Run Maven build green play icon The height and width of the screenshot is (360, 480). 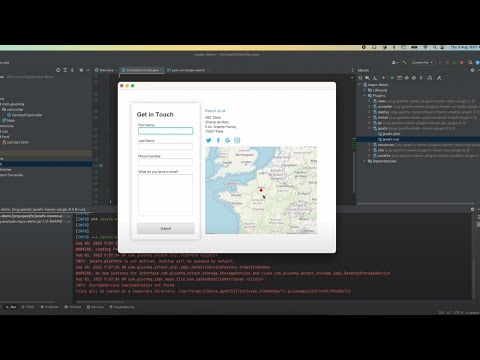pyautogui.click(x=392, y=78)
